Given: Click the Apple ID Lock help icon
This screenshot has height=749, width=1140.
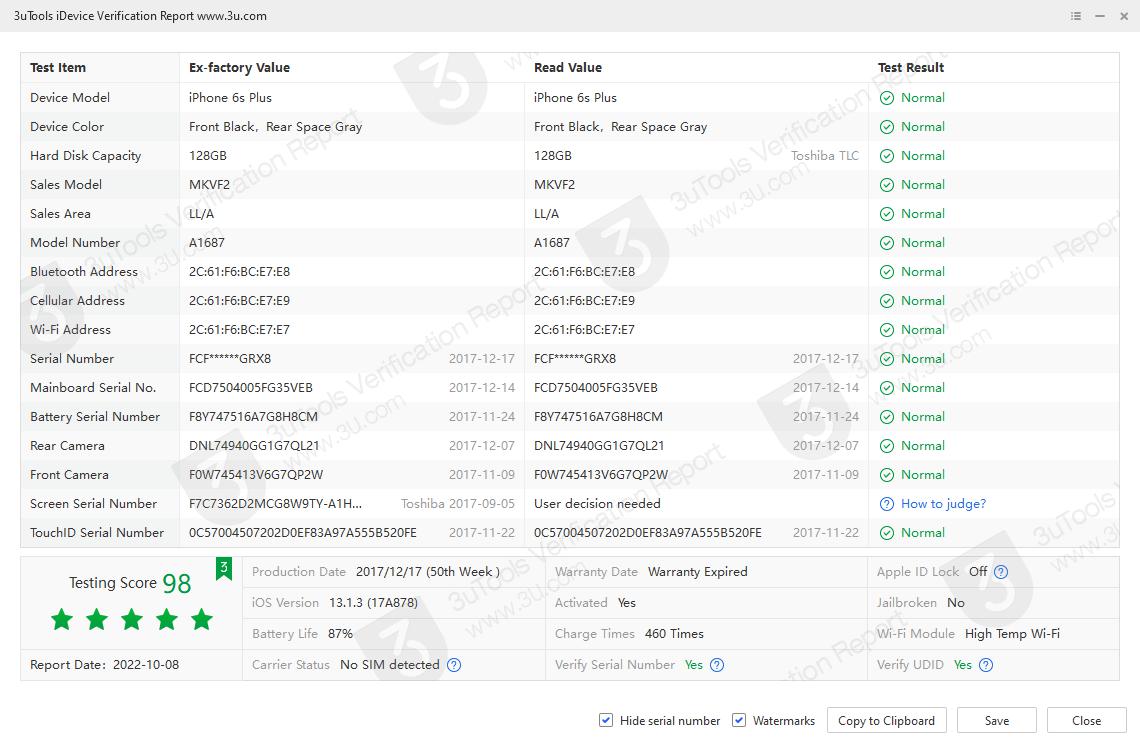Looking at the screenshot, I should [x=1001, y=572].
